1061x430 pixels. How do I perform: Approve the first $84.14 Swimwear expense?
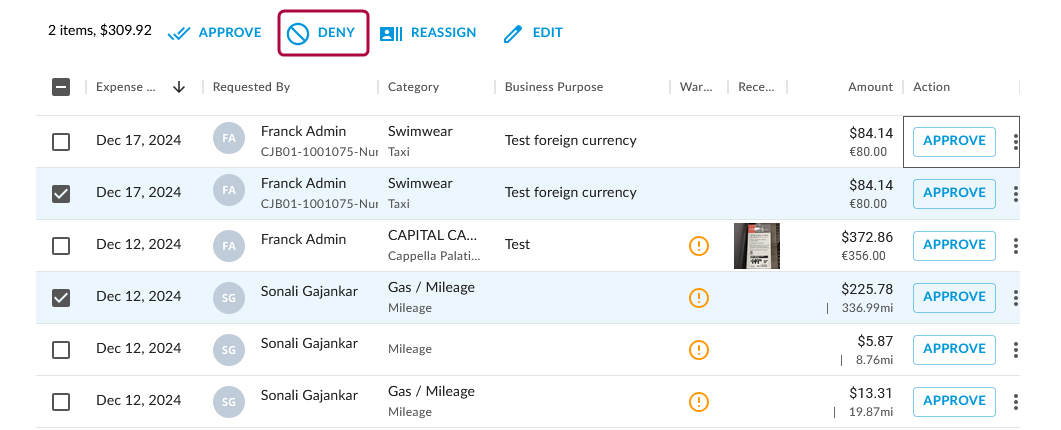[954, 141]
